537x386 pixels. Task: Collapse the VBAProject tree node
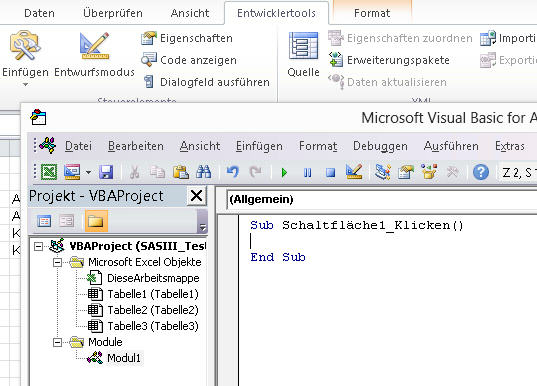tap(38, 246)
